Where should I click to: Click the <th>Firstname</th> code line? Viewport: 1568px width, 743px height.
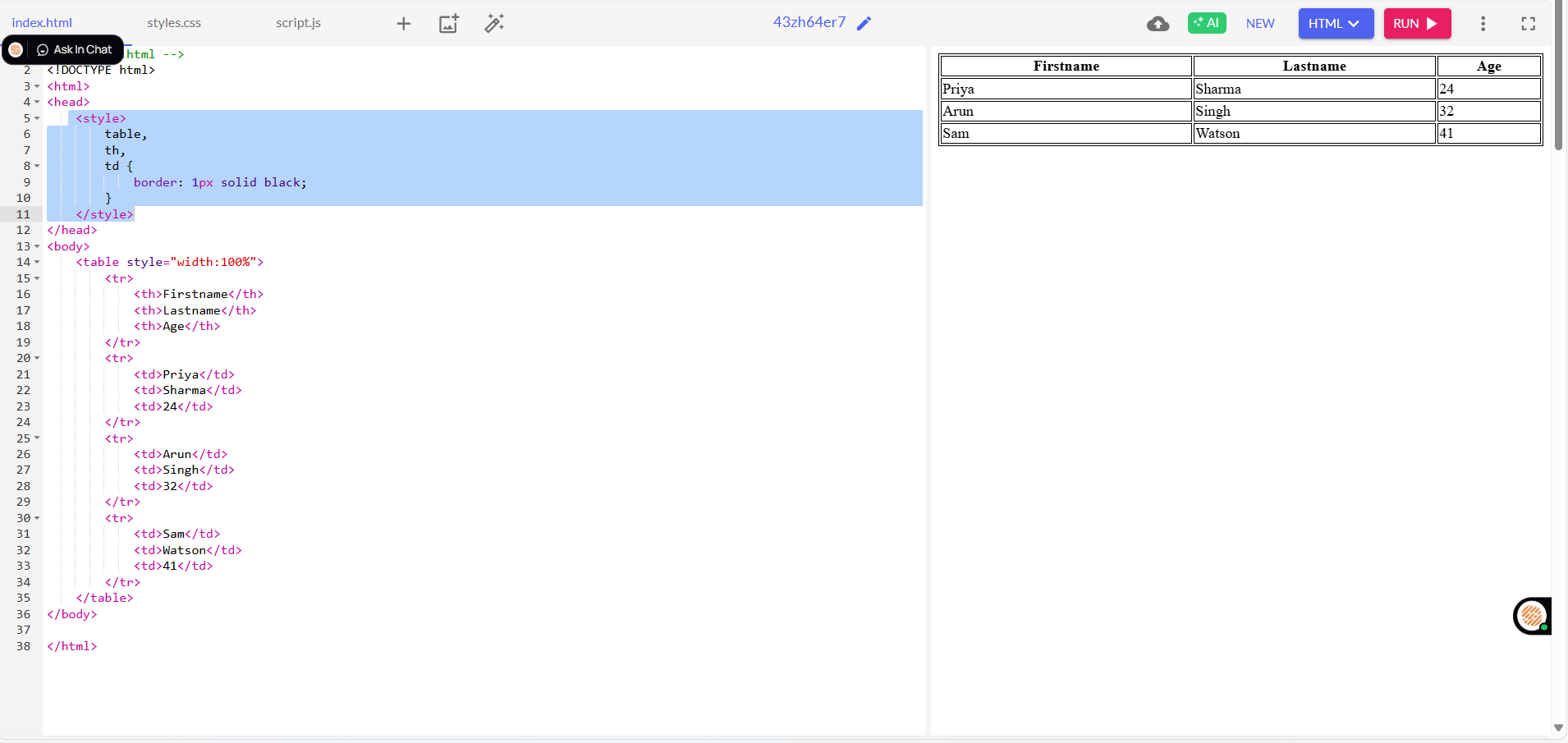[199, 295]
